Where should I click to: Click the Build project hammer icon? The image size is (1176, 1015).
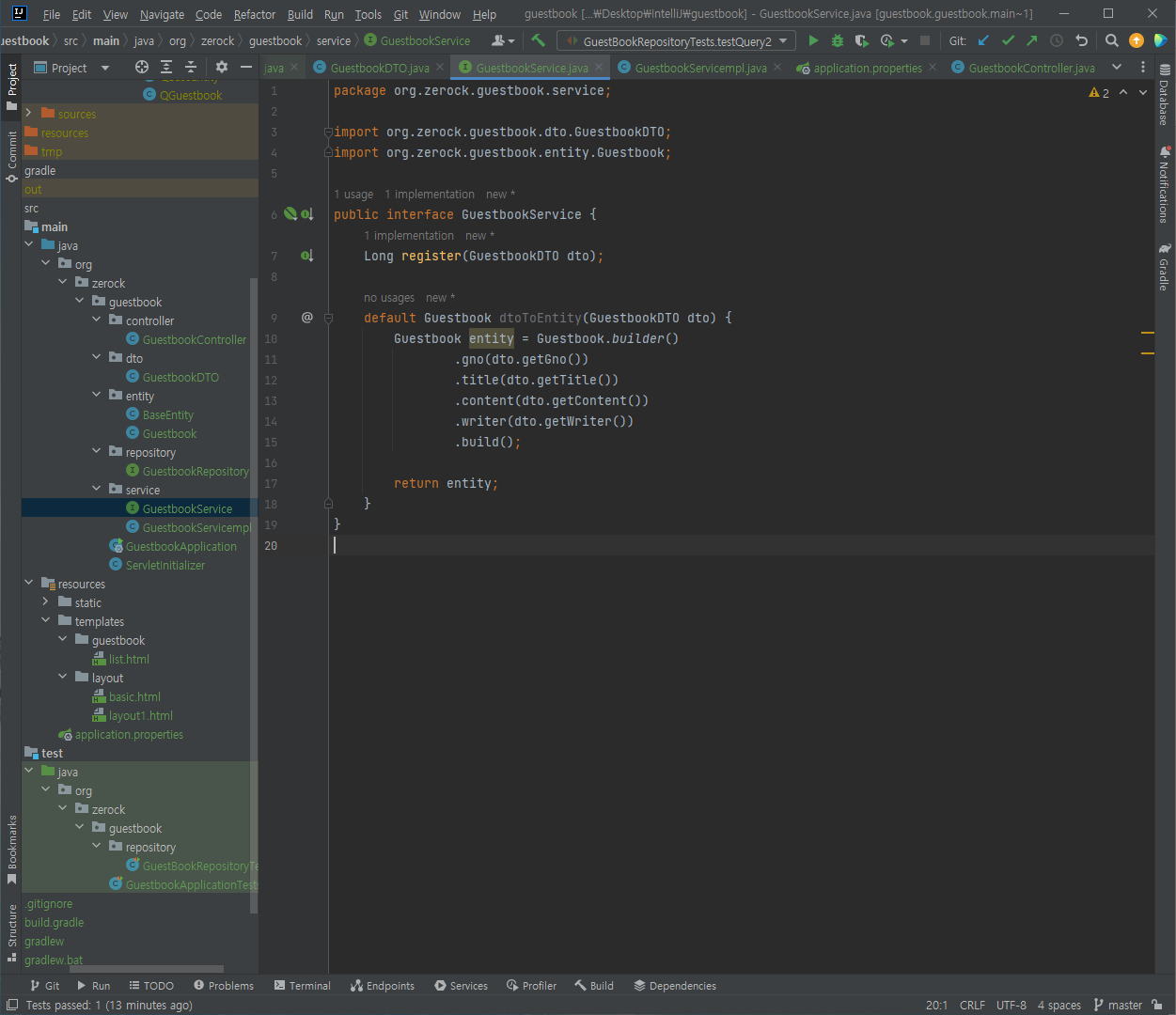pyautogui.click(x=538, y=40)
